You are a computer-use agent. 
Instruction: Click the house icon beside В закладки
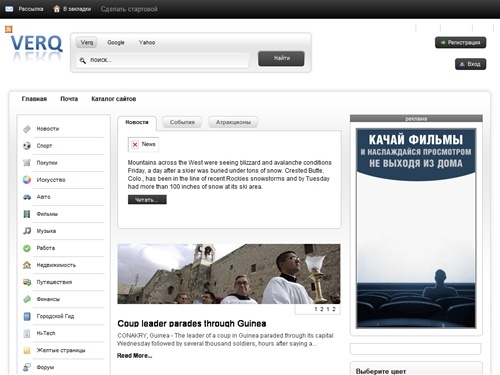point(57,9)
